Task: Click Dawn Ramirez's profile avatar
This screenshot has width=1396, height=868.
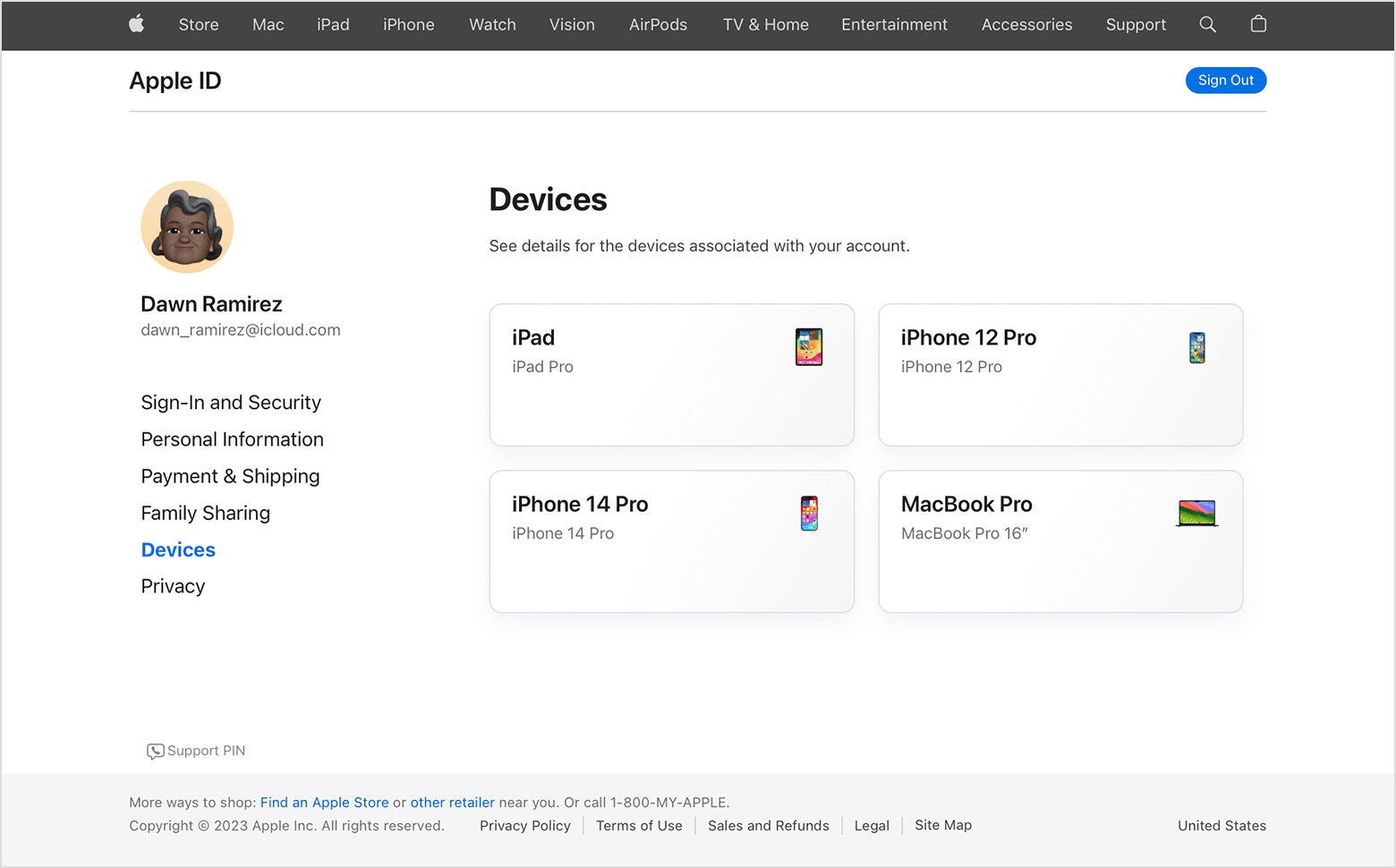Action: point(187,227)
